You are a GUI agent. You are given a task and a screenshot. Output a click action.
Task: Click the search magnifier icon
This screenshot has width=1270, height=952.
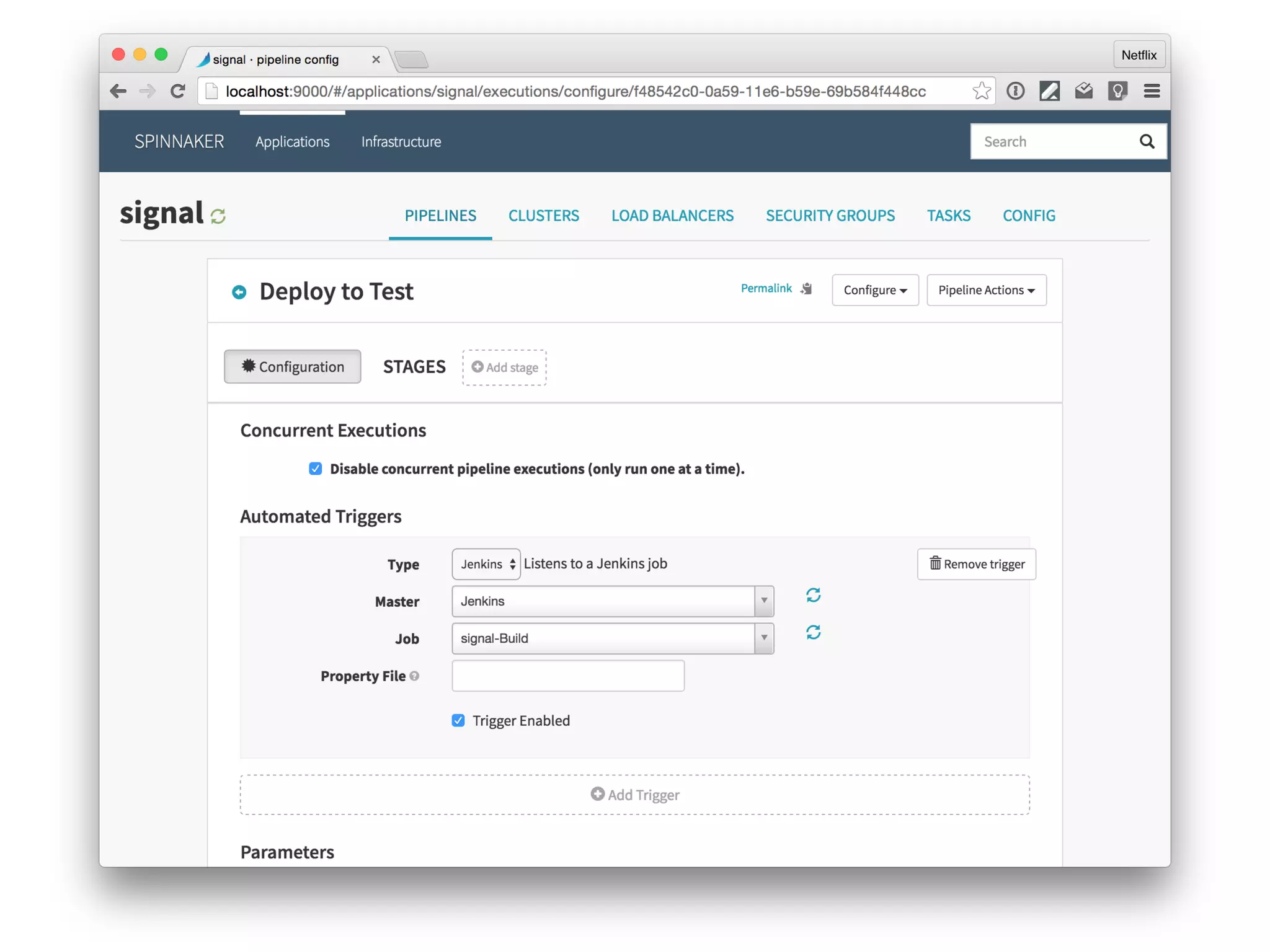click(x=1147, y=141)
